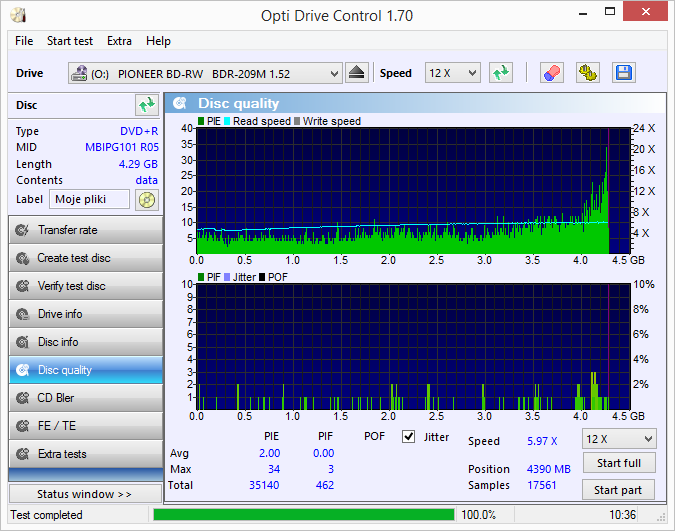Click the PIF Total value 462

pyautogui.click(x=325, y=485)
